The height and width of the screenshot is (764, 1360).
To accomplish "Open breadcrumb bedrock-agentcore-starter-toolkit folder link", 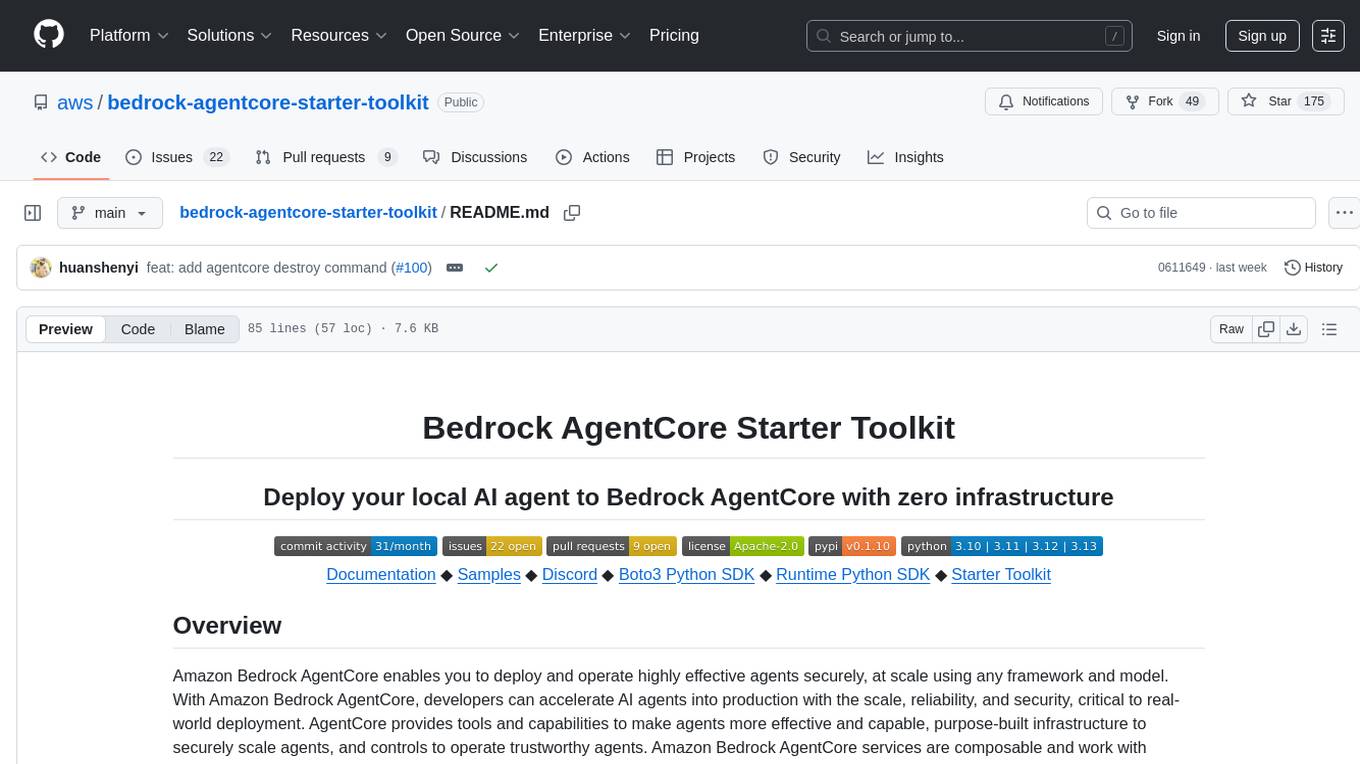I will tap(308, 213).
